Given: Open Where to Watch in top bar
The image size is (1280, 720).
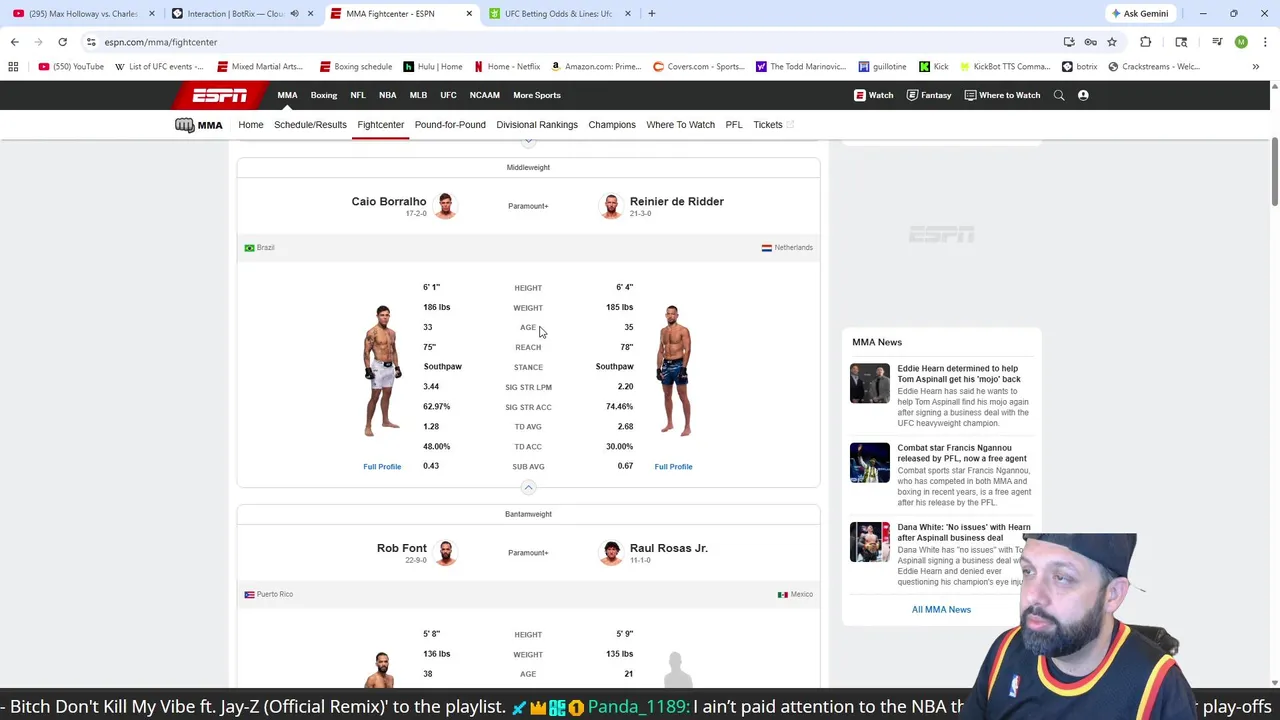Looking at the screenshot, I should (x=1002, y=95).
